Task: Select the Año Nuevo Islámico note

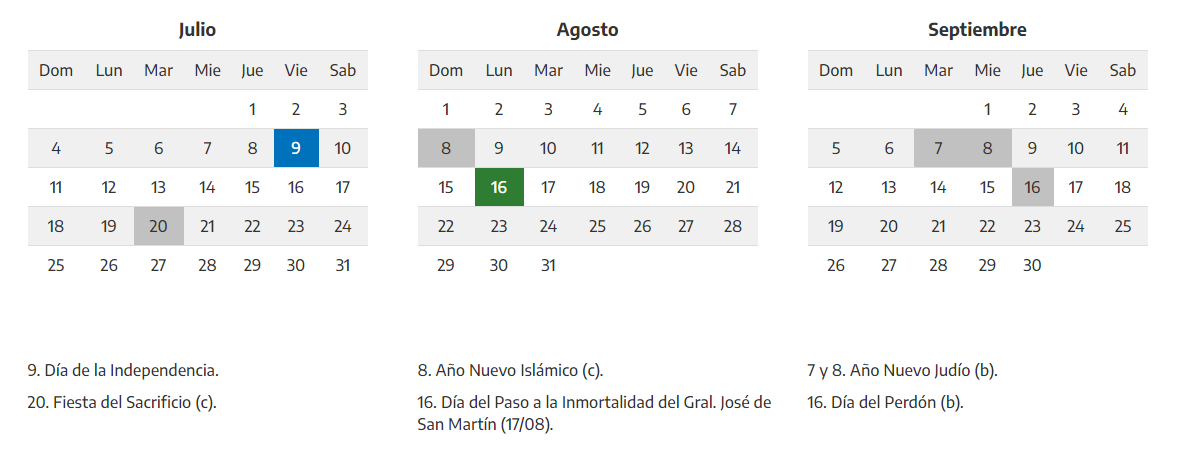Action: click(510, 370)
